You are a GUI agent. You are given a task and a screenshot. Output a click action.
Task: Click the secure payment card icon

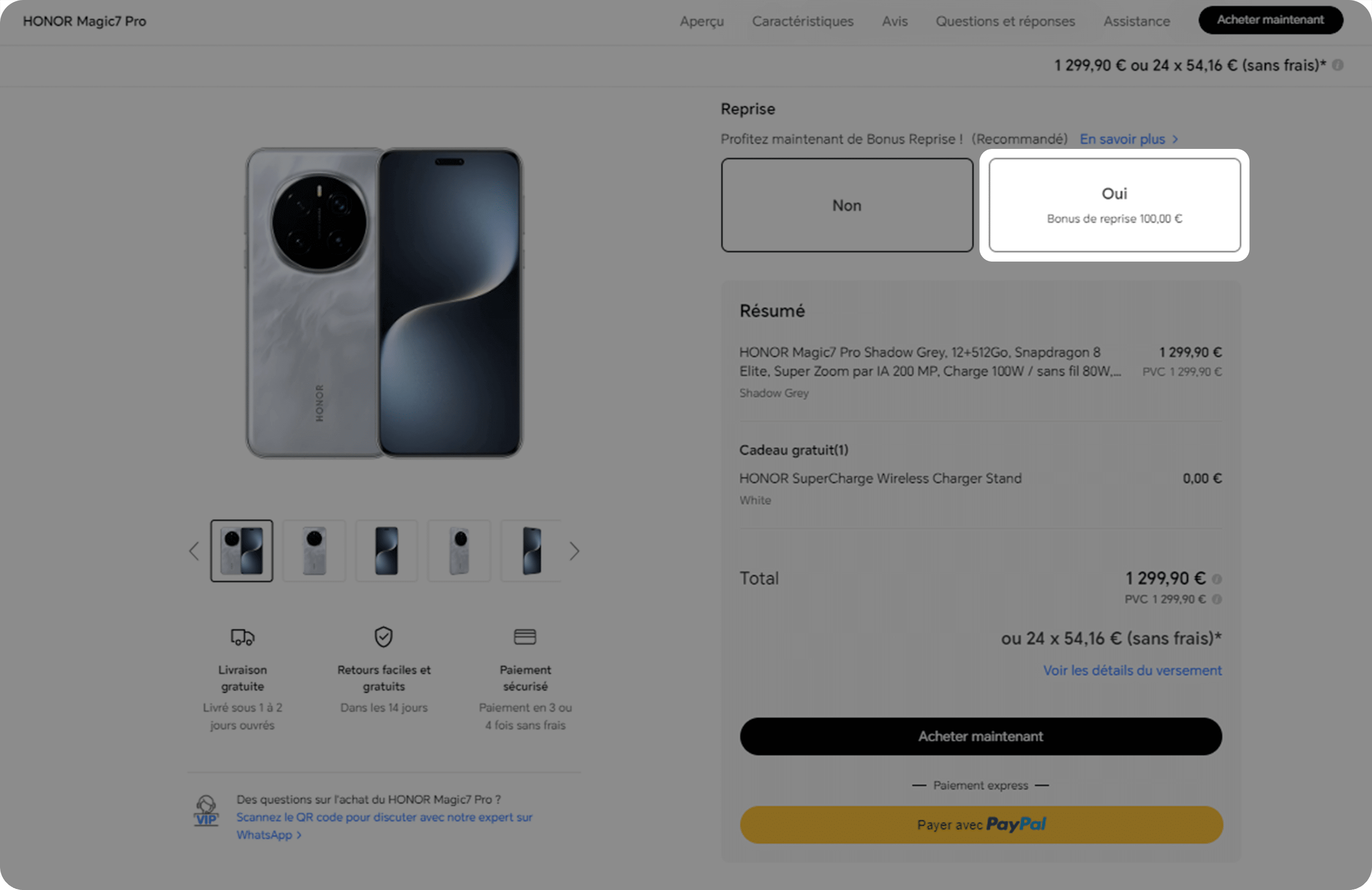click(525, 637)
